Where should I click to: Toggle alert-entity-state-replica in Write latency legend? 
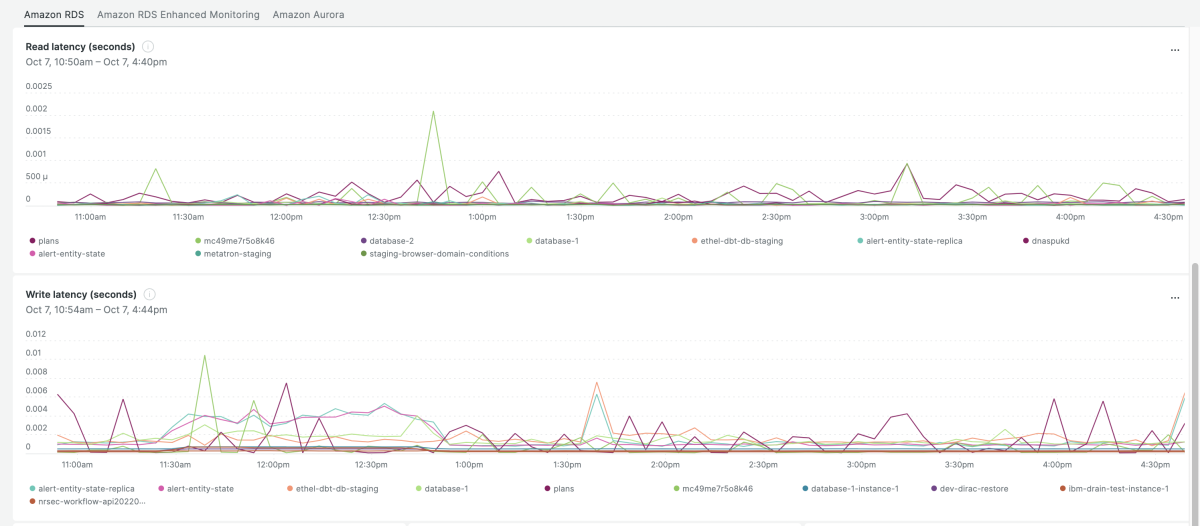point(85,489)
